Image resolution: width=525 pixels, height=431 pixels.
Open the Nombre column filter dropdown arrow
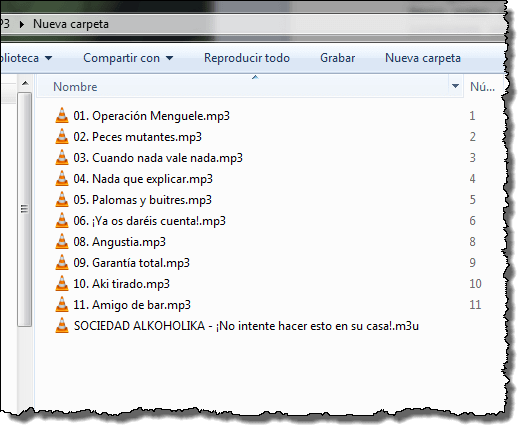pos(455,86)
